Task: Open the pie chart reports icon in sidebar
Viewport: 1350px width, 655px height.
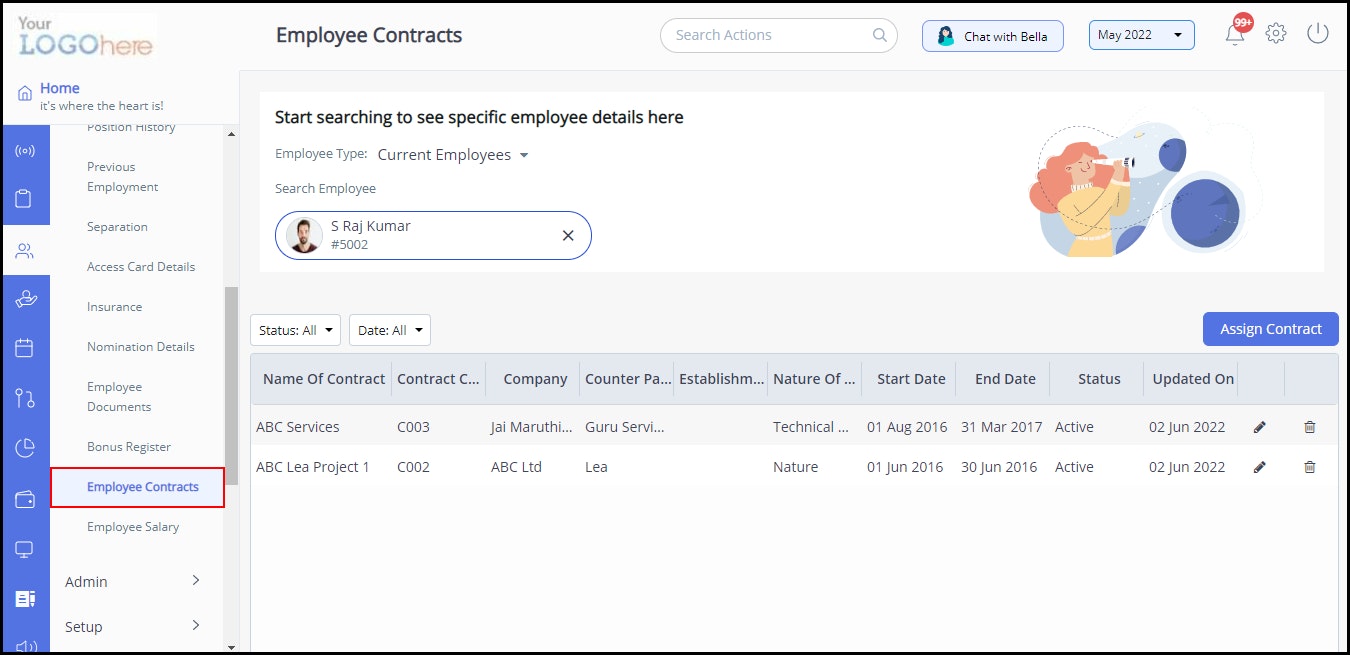Action: (25, 448)
